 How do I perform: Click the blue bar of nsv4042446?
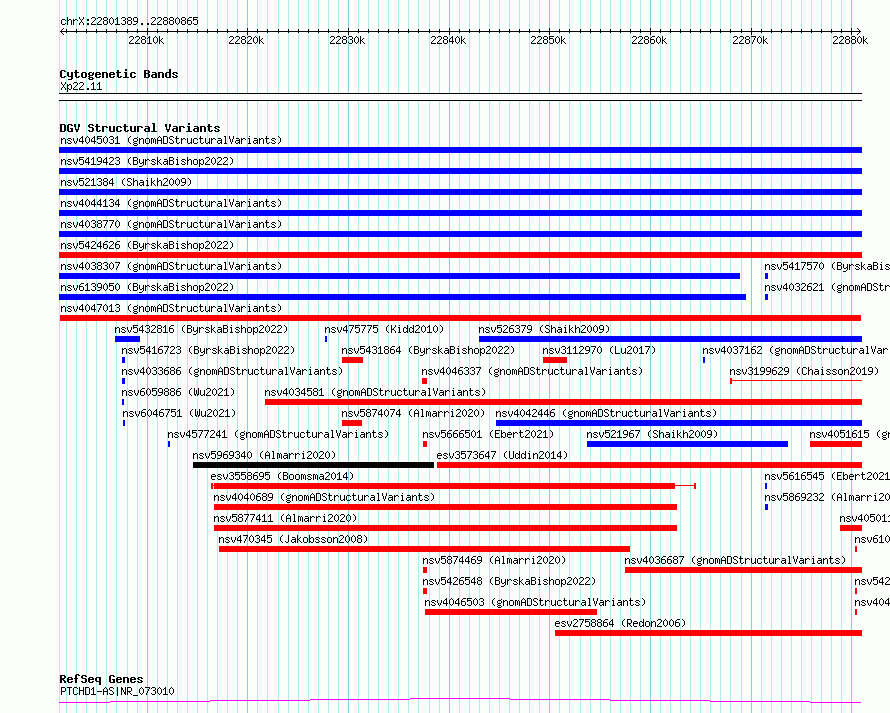(x=679, y=423)
